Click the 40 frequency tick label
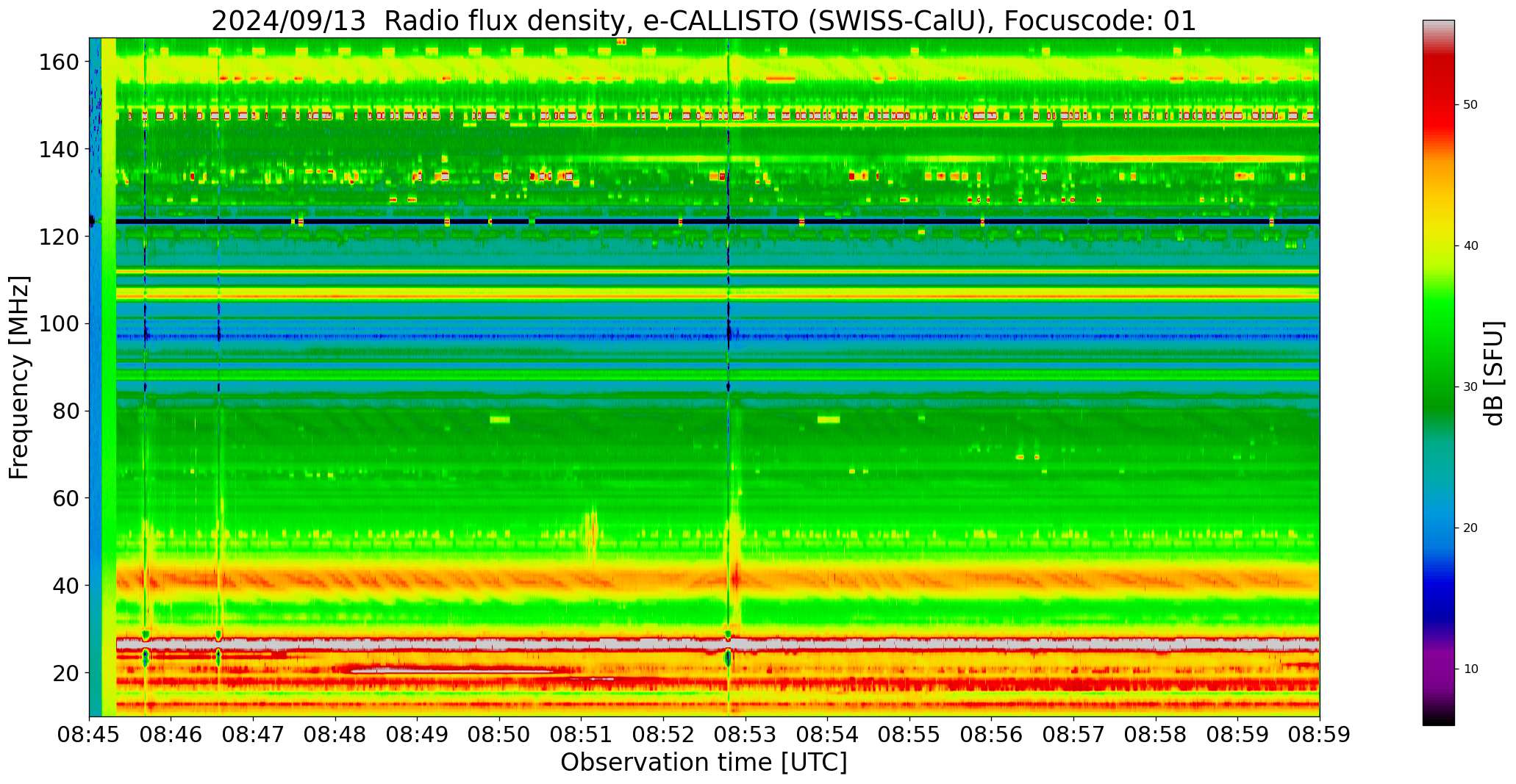The image size is (1516, 784). pos(66,585)
